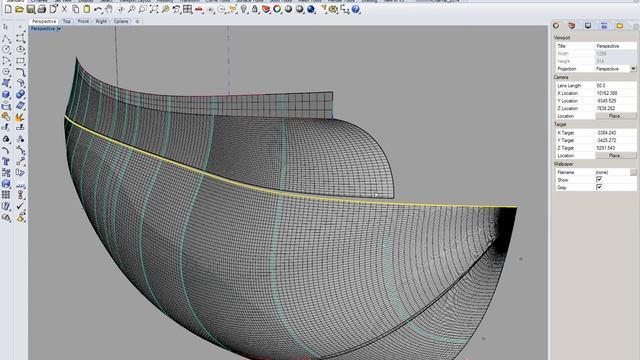
Task: Select the grid Array tool in left toolbar
Action: tap(6, 195)
